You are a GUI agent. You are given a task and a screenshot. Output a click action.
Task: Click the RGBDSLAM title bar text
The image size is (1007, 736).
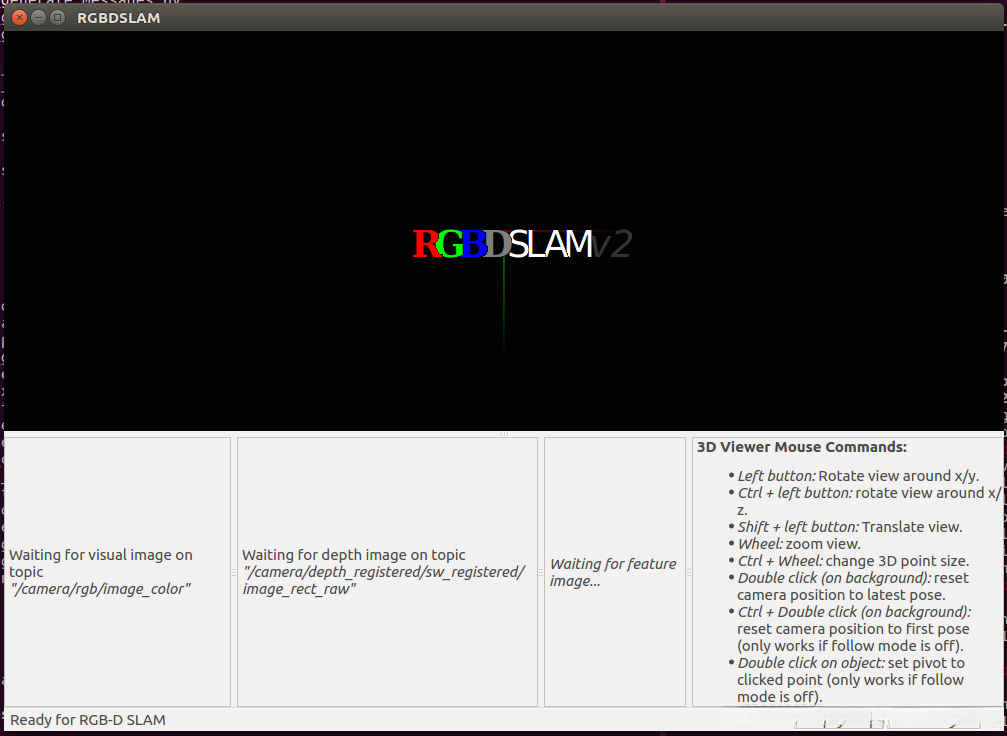point(119,18)
